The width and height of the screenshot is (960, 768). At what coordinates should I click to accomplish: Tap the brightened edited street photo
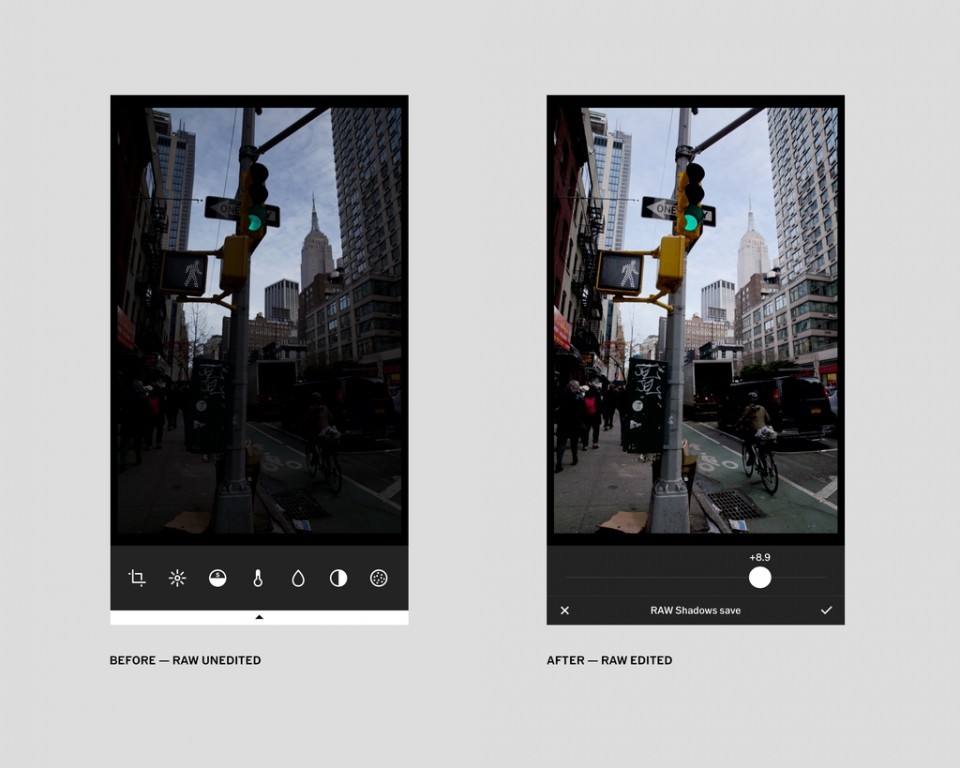coord(696,320)
